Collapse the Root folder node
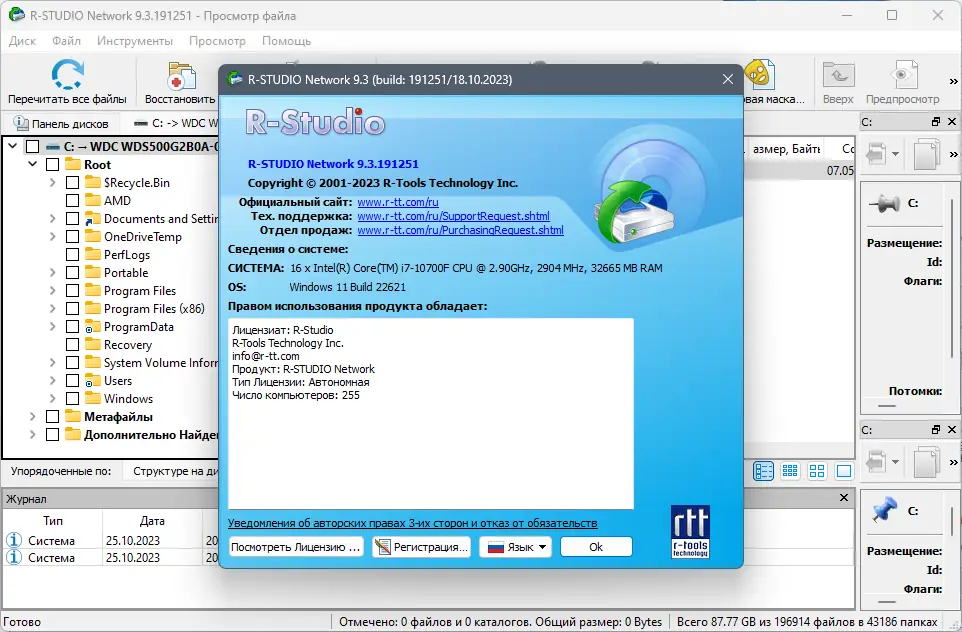The image size is (962, 632). [33, 164]
